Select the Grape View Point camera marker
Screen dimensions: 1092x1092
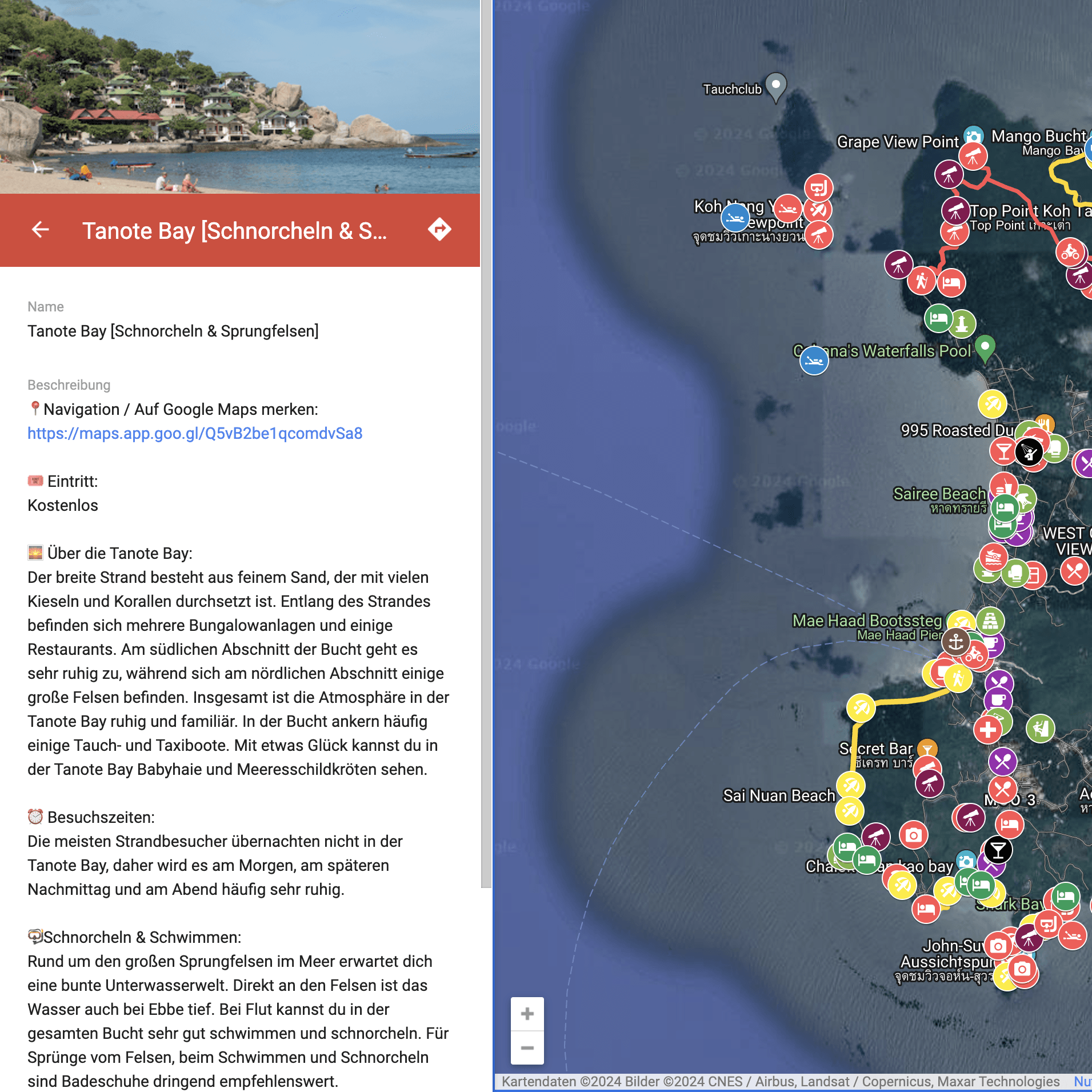point(973,136)
